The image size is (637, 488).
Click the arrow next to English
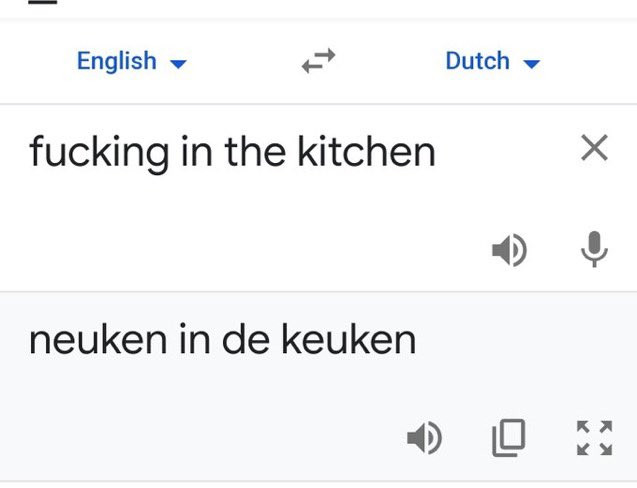click(x=178, y=64)
